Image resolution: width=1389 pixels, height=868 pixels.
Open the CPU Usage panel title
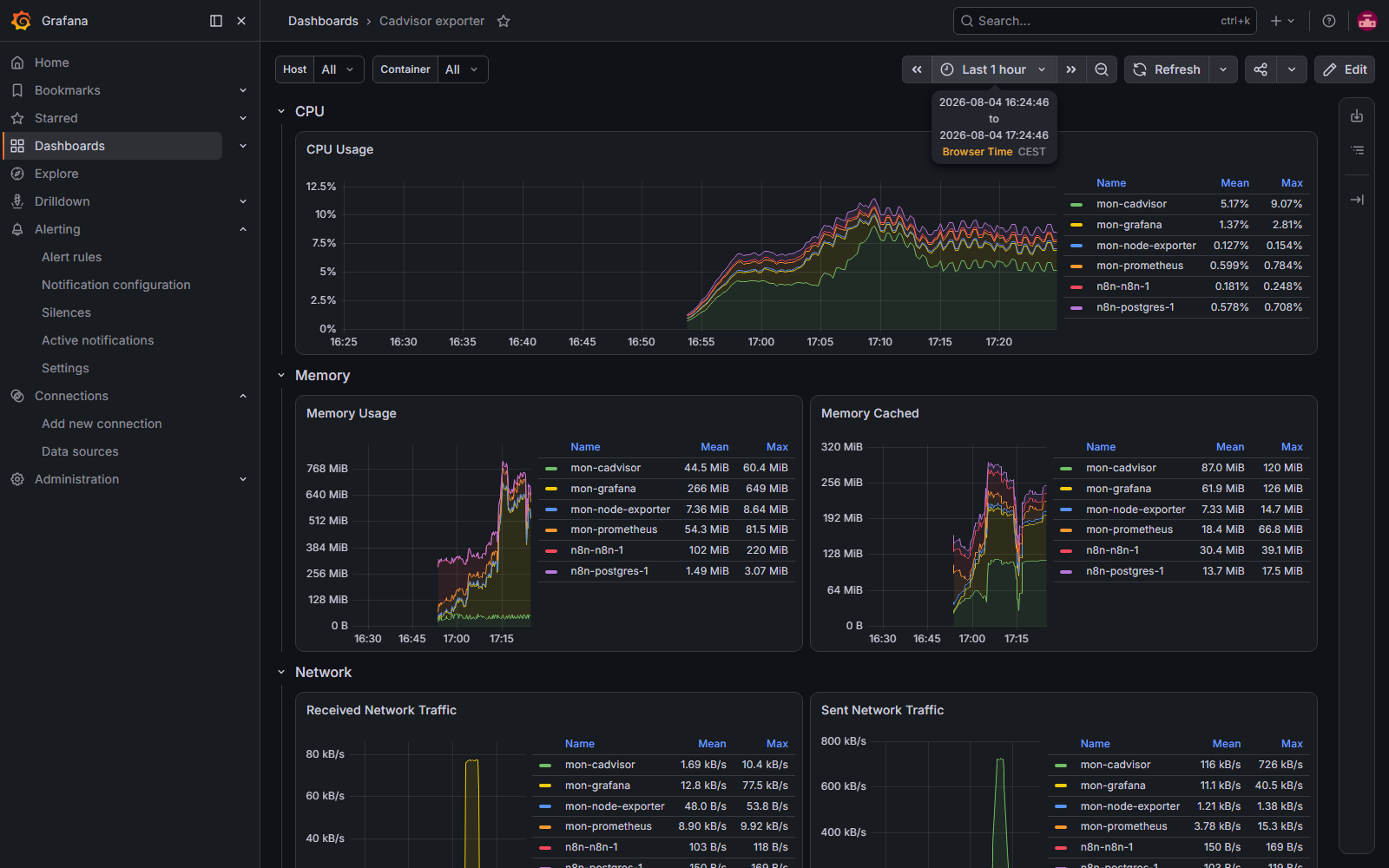[339, 149]
